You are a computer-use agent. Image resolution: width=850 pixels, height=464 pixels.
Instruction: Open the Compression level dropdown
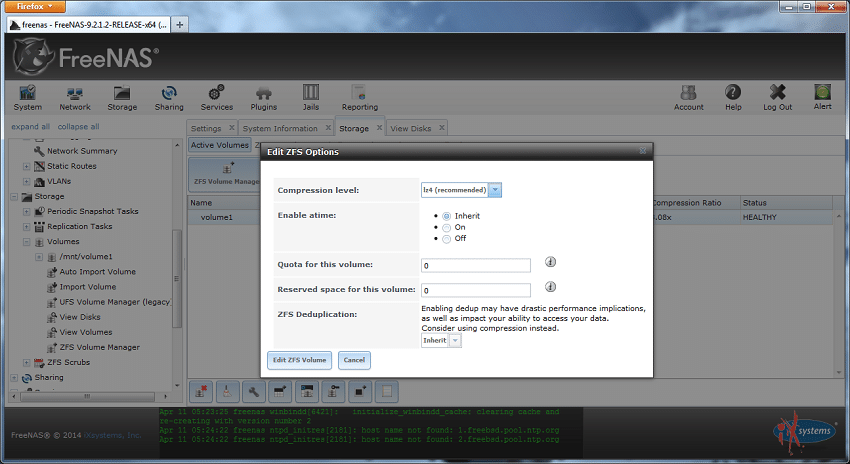click(x=495, y=190)
